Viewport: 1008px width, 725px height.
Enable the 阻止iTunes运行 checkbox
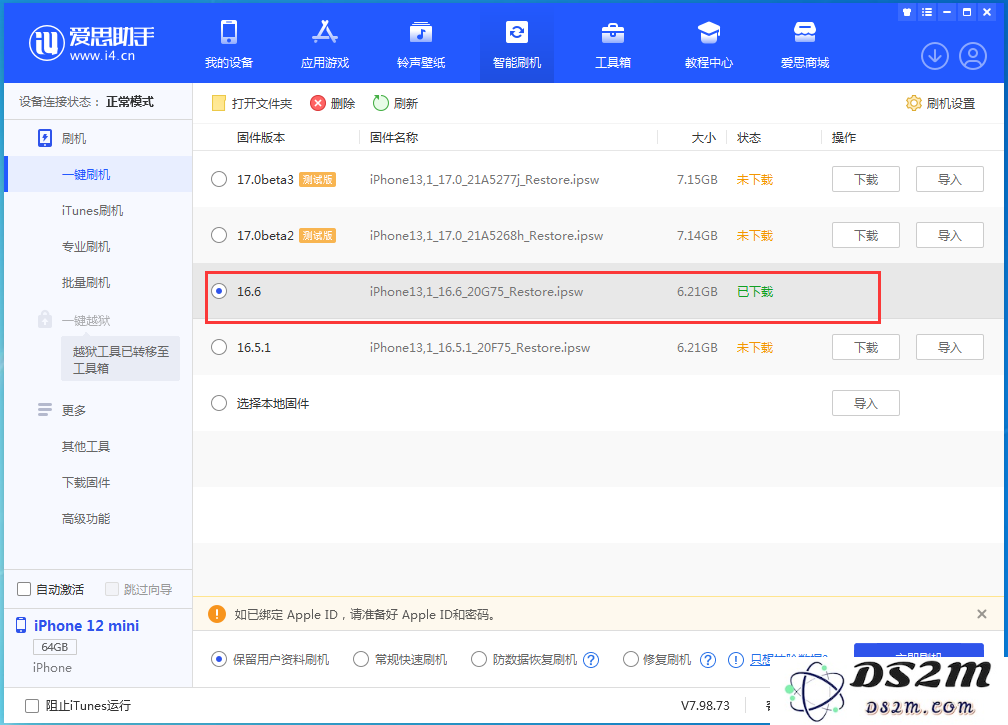click(x=32, y=706)
